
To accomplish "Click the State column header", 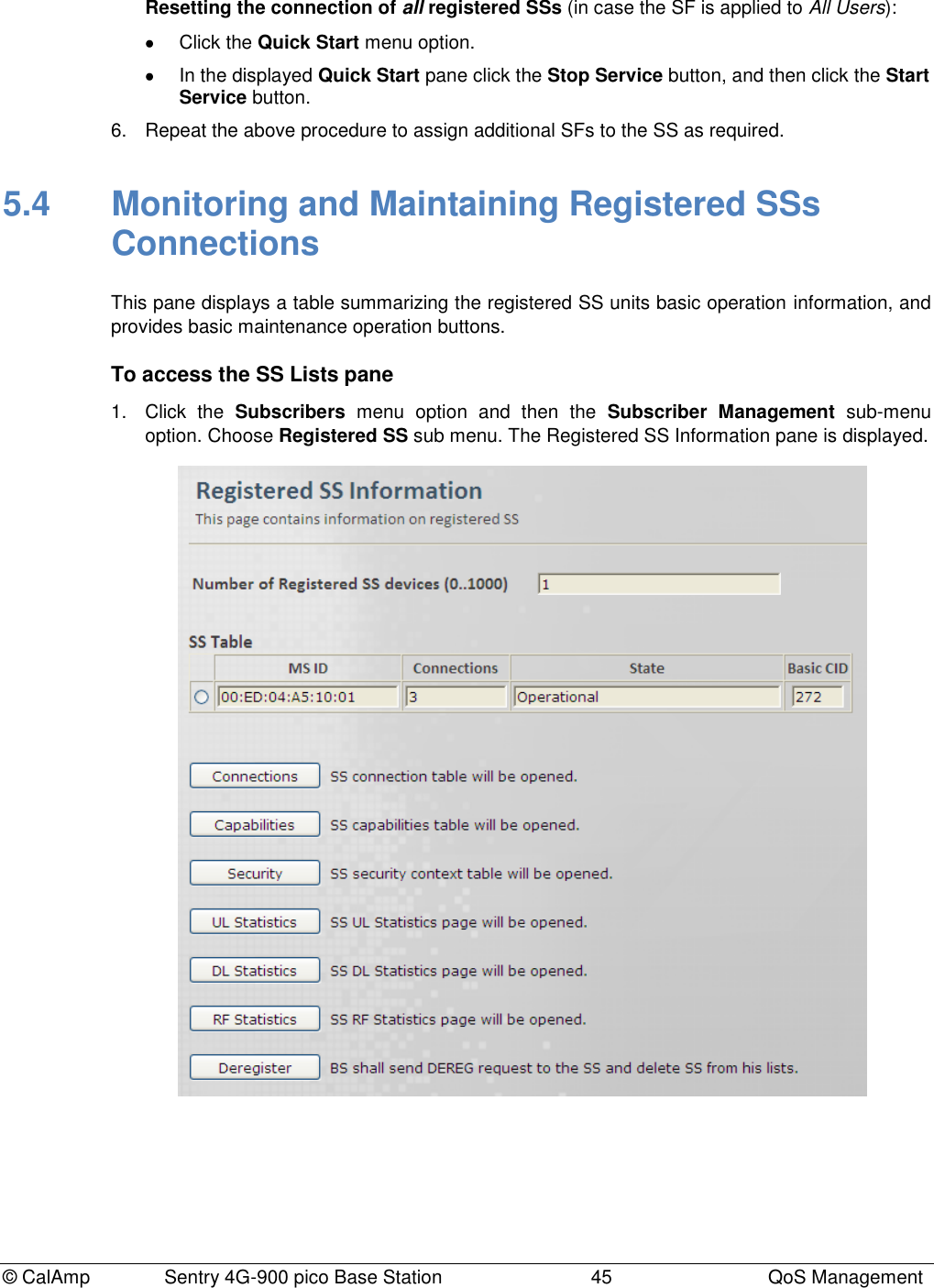I will pyautogui.click(x=647, y=668).
